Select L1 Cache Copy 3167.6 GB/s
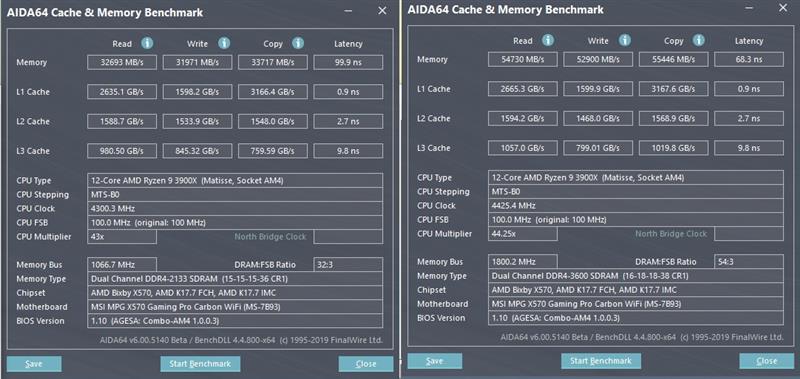This screenshot has height=379, width=800. (x=674, y=89)
